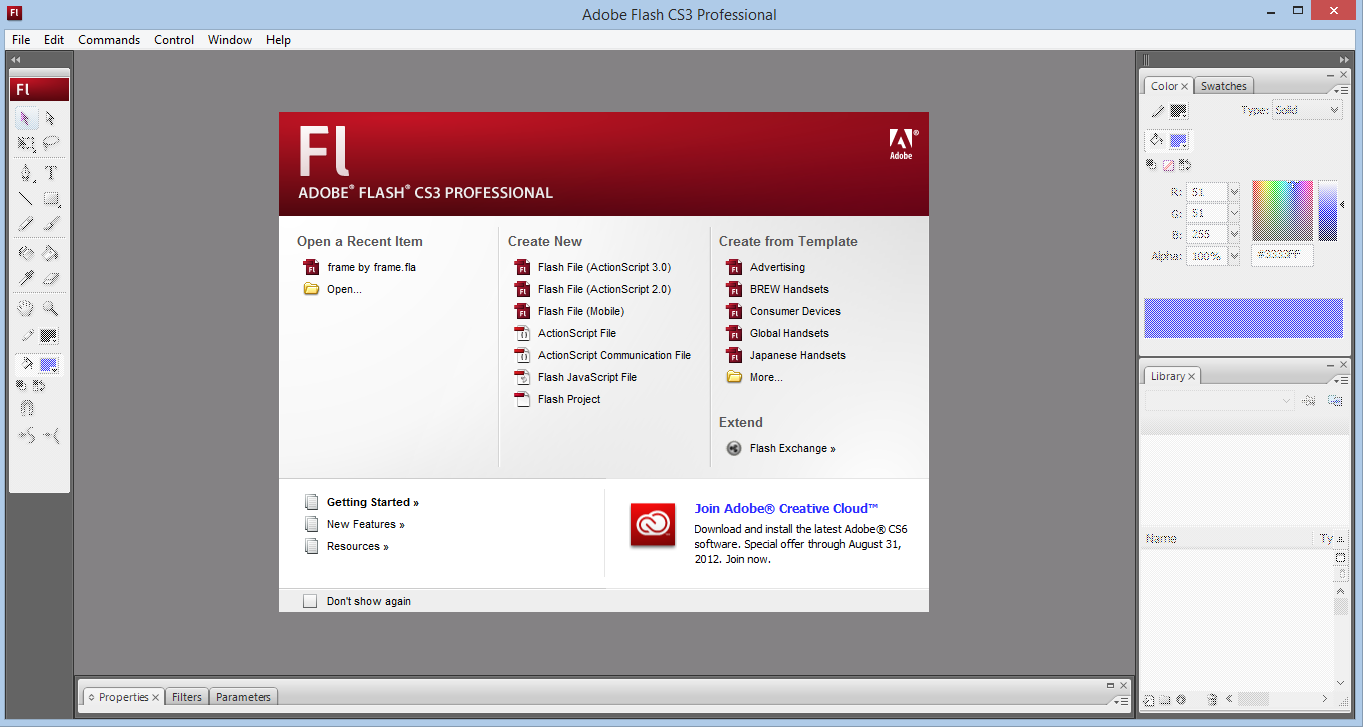Select the Subselection tool

tap(50, 118)
